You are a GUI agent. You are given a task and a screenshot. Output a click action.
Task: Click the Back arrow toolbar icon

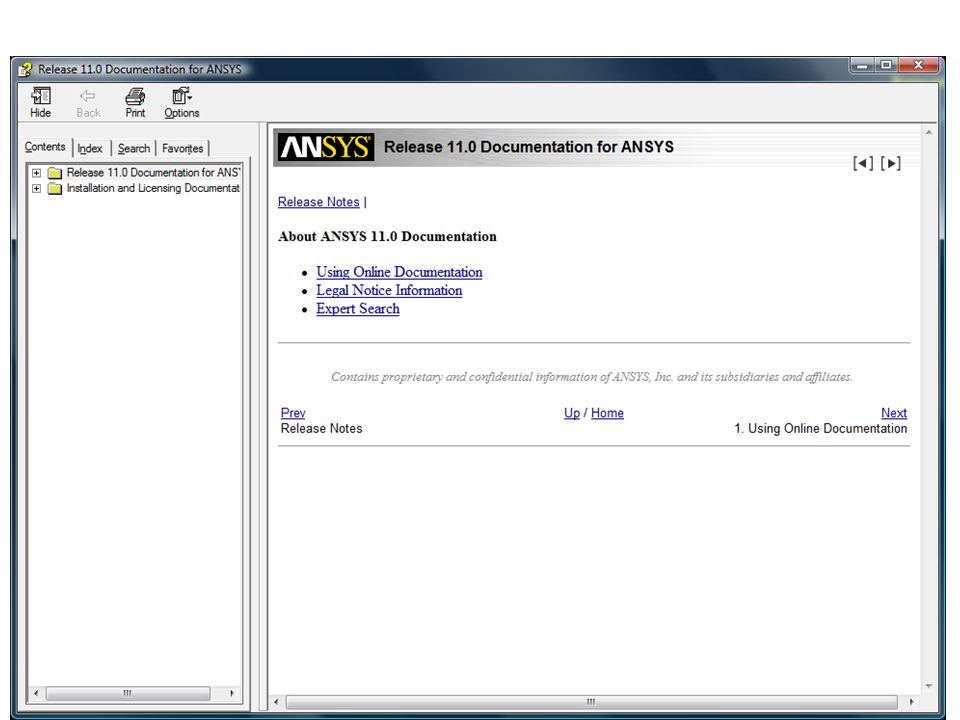pos(88,102)
